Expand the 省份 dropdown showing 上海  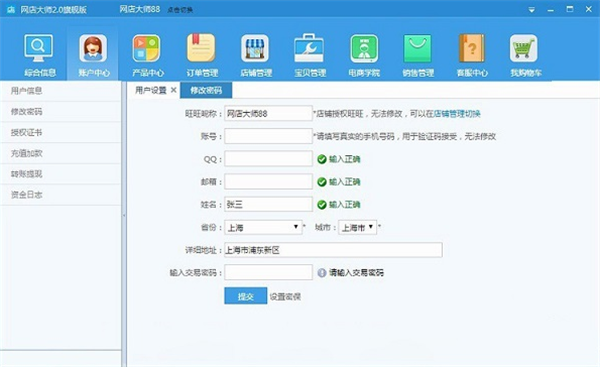(263, 227)
